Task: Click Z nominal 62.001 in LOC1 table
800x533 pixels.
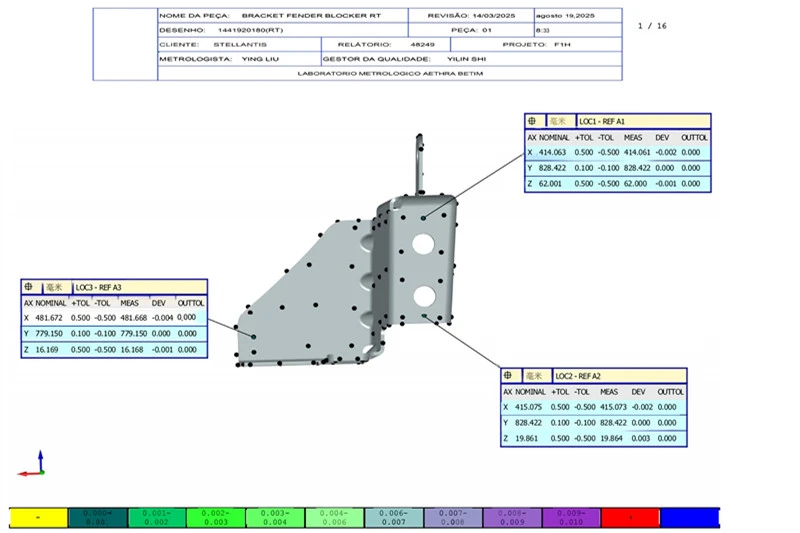Action: 550,183
